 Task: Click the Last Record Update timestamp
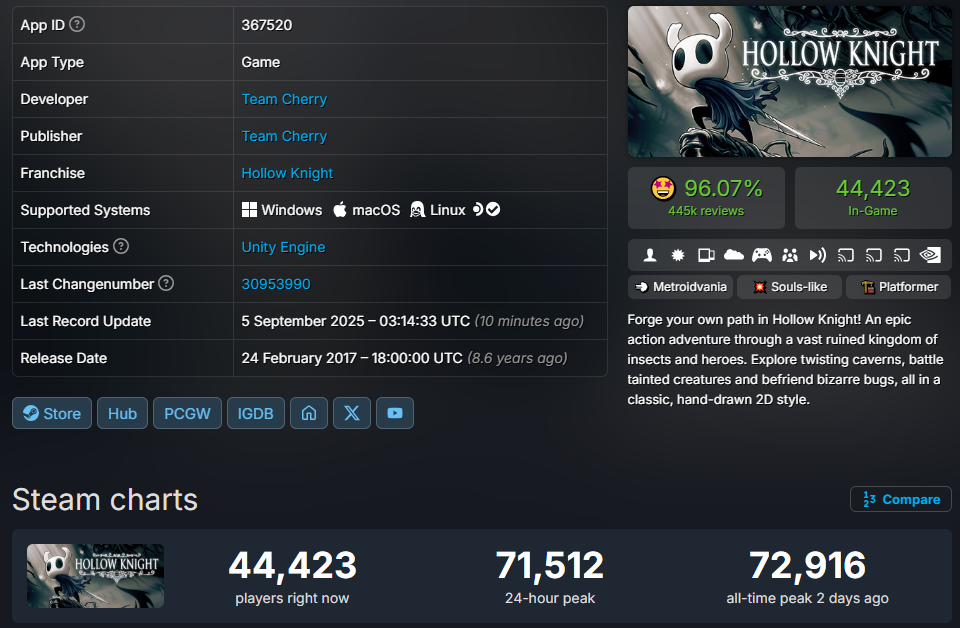click(x=356, y=321)
